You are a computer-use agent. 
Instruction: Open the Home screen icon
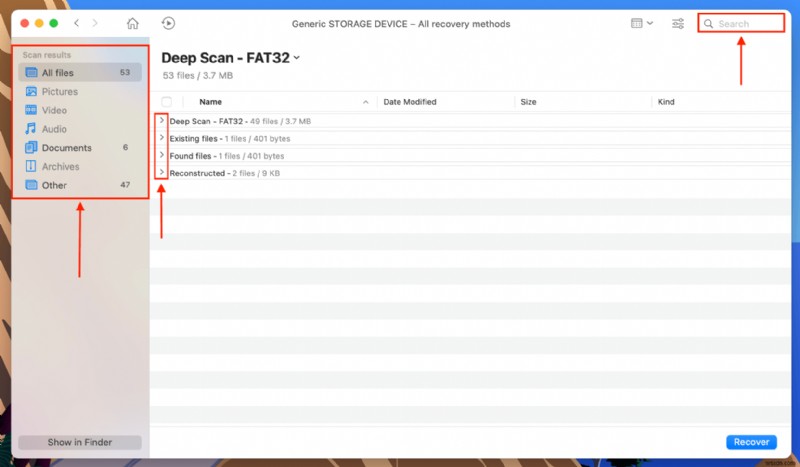click(133, 23)
